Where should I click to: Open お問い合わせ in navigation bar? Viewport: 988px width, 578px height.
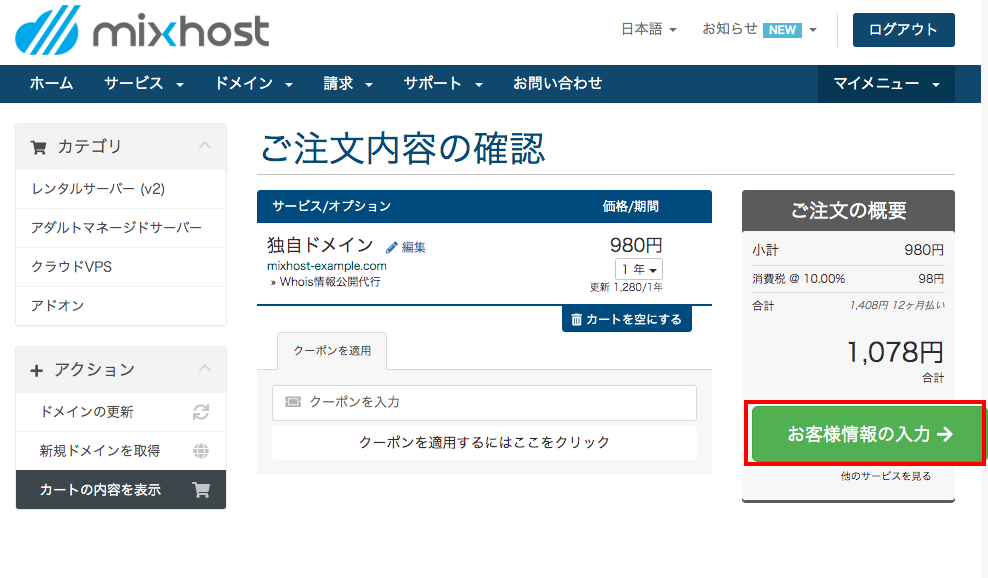[558, 83]
